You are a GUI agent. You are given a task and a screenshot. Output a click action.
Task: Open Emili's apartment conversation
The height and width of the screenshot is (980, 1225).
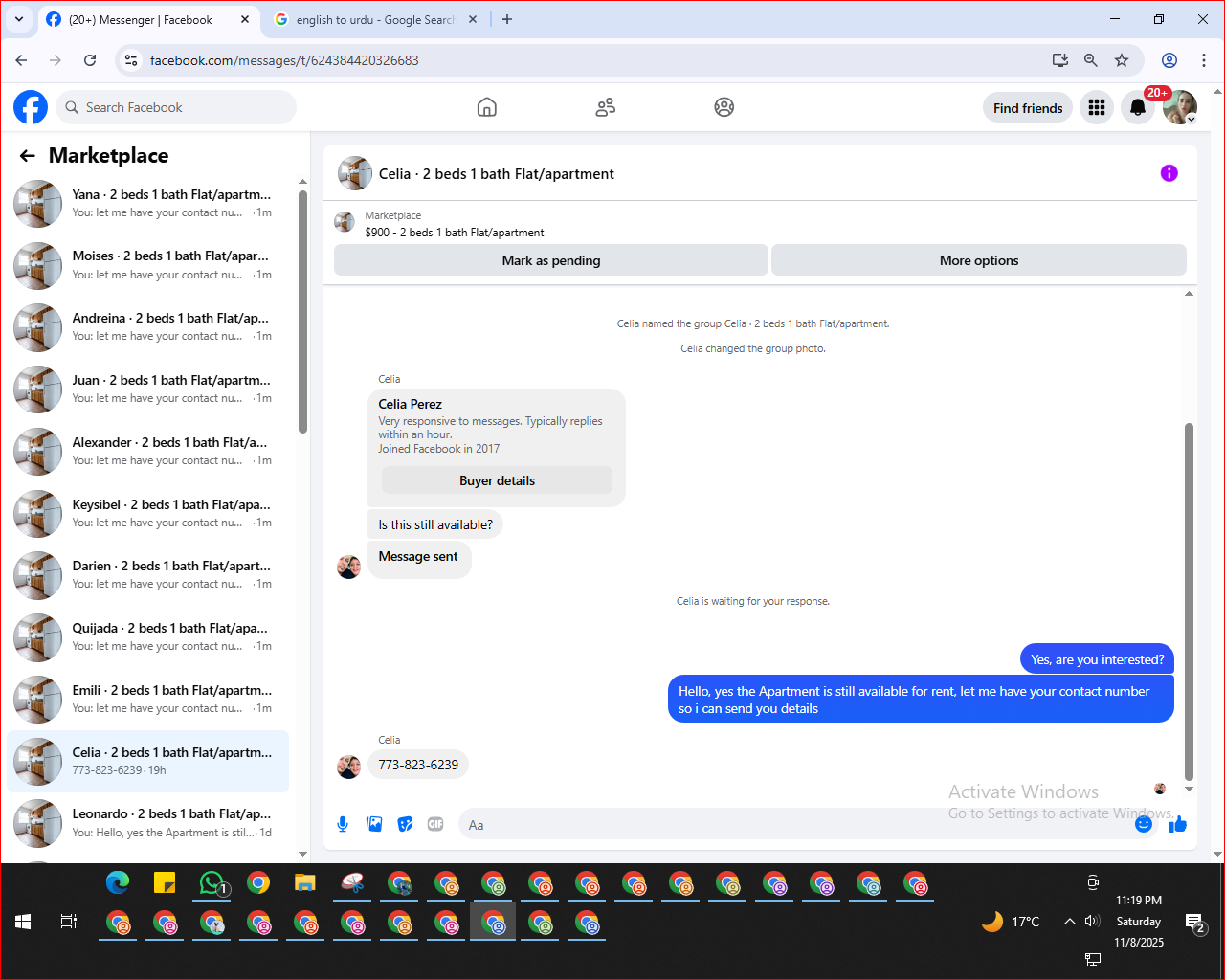(x=148, y=700)
